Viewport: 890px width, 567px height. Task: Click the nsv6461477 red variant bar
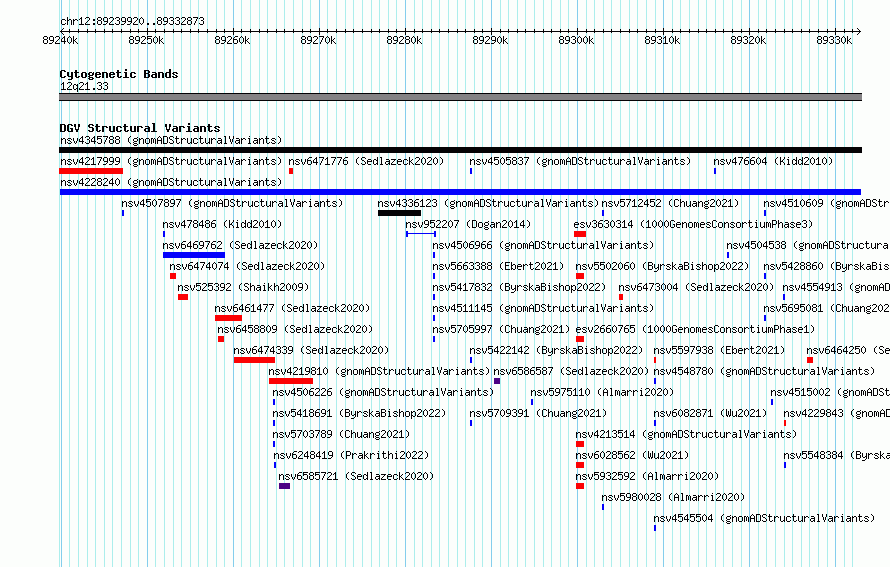pos(228,318)
